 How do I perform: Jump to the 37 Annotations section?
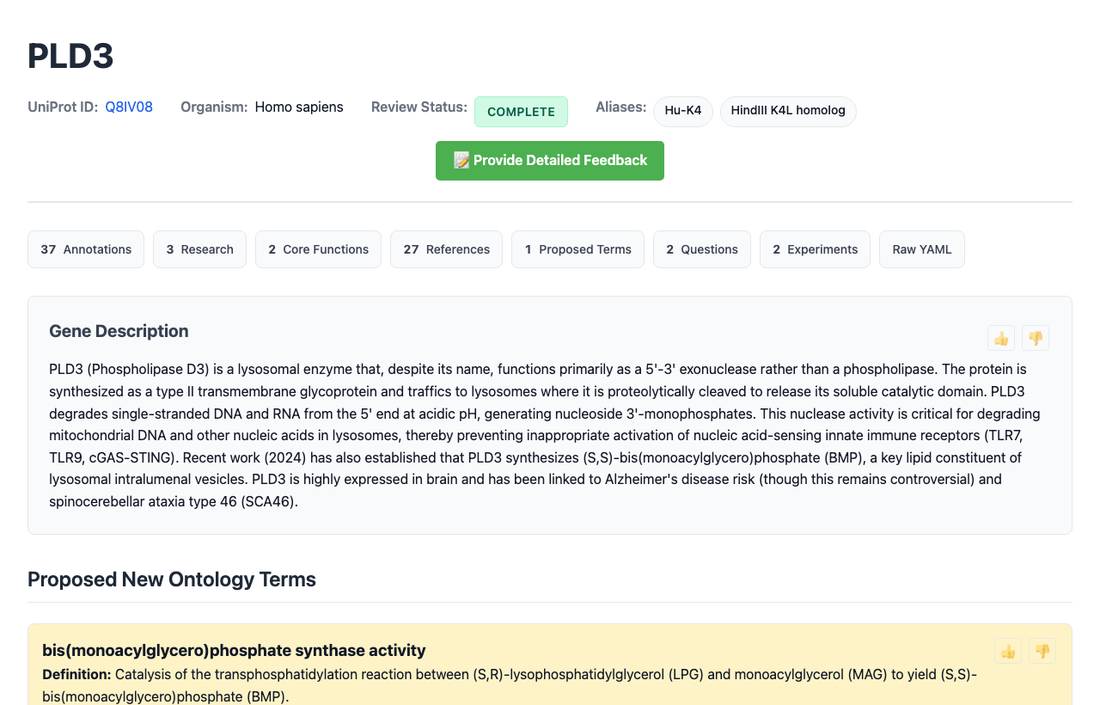click(86, 249)
